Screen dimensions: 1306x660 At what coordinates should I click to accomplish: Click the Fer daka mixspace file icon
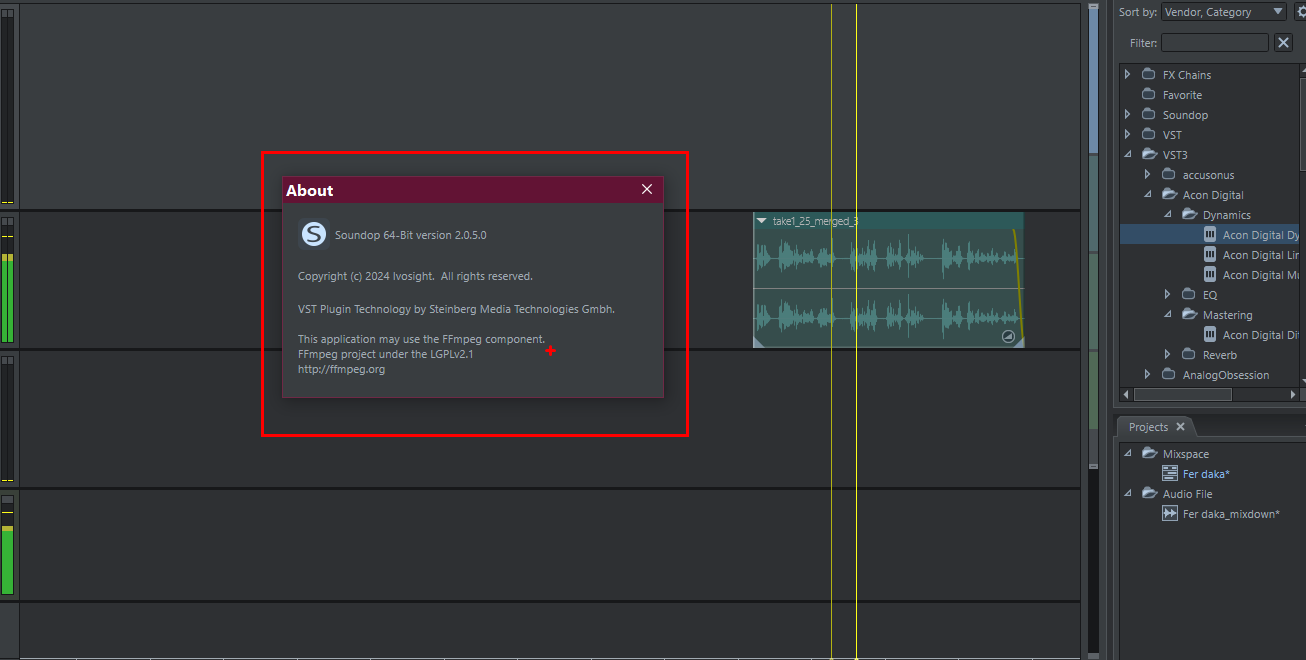click(1169, 474)
